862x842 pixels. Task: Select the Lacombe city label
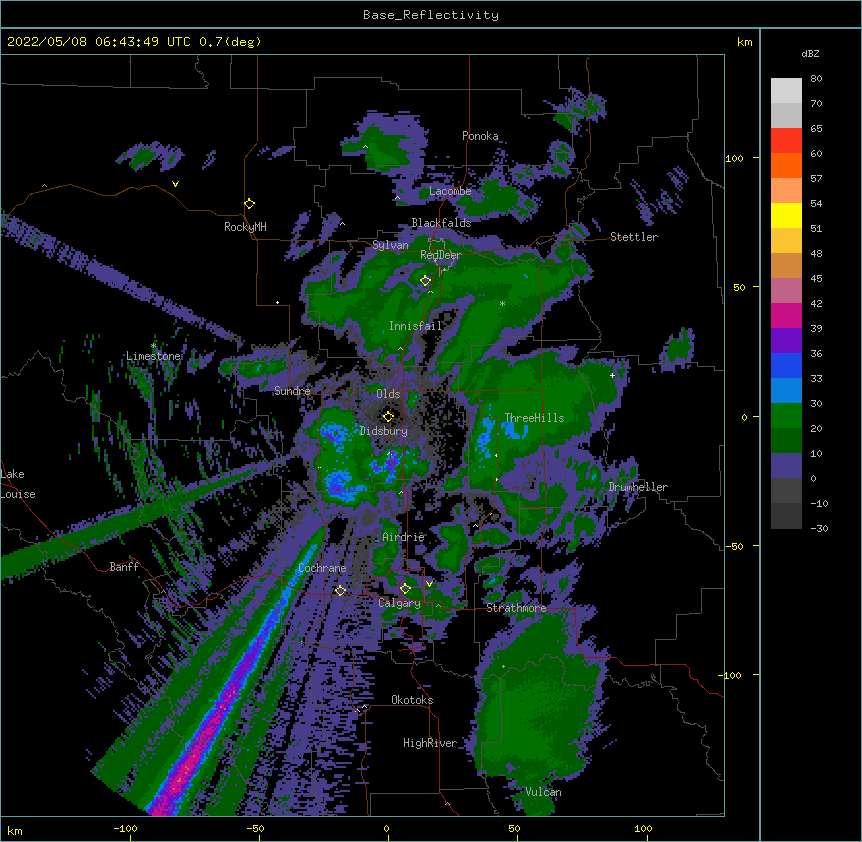450,191
